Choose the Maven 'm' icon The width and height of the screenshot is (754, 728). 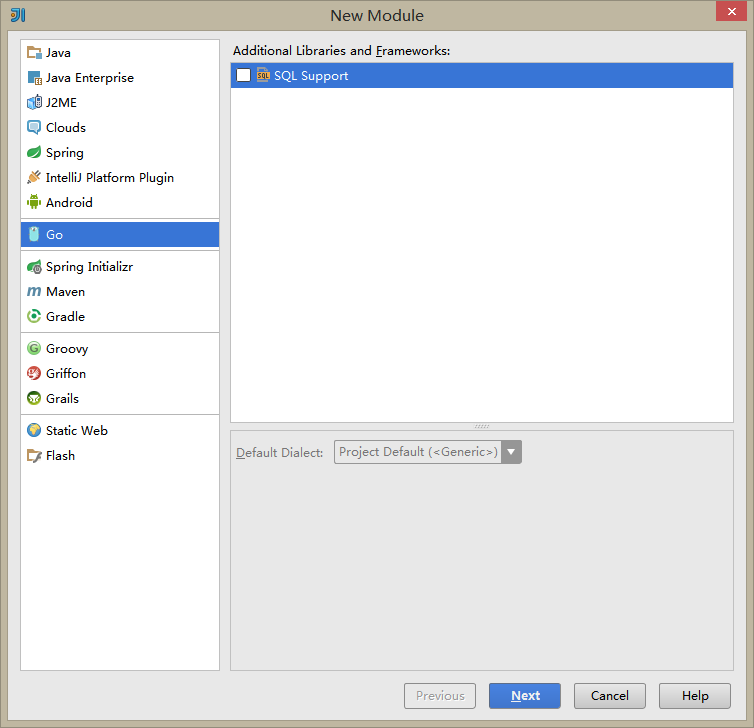(x=34, y=291)
